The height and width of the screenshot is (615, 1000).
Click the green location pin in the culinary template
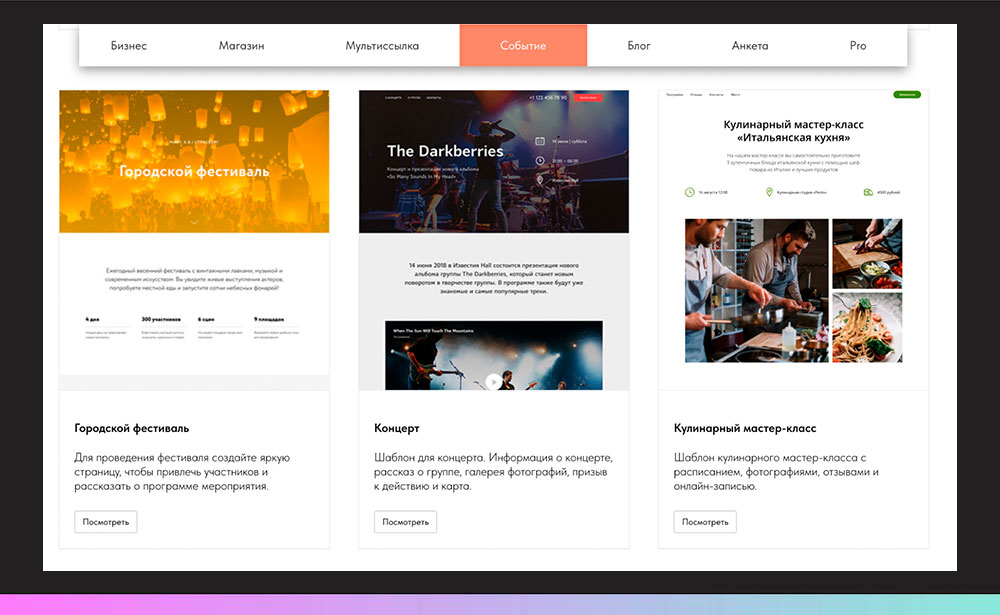point(769,191)
